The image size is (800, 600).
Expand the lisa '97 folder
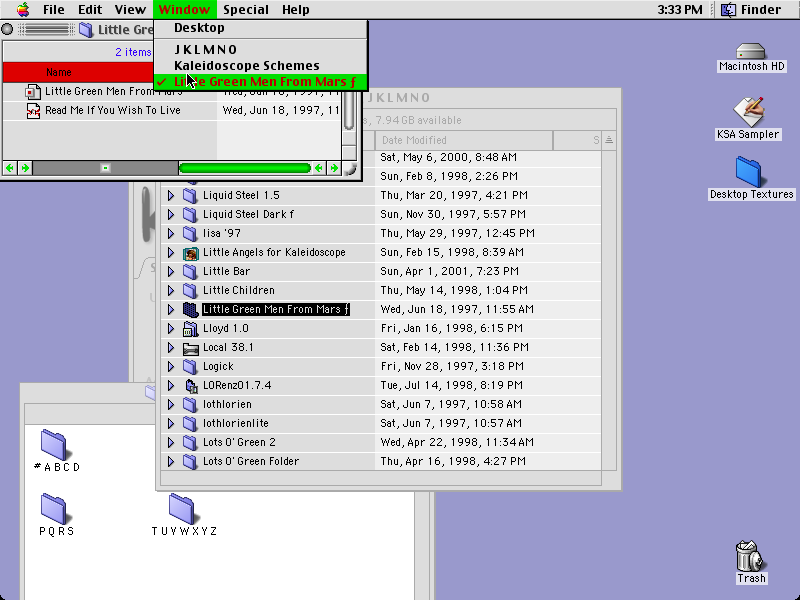pyautogui.click(x=171, y=233)
